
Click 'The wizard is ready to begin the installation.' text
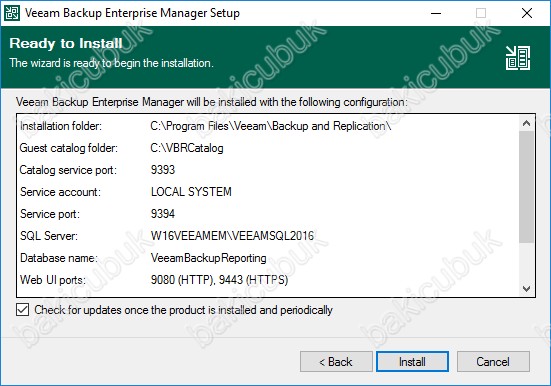111,63
